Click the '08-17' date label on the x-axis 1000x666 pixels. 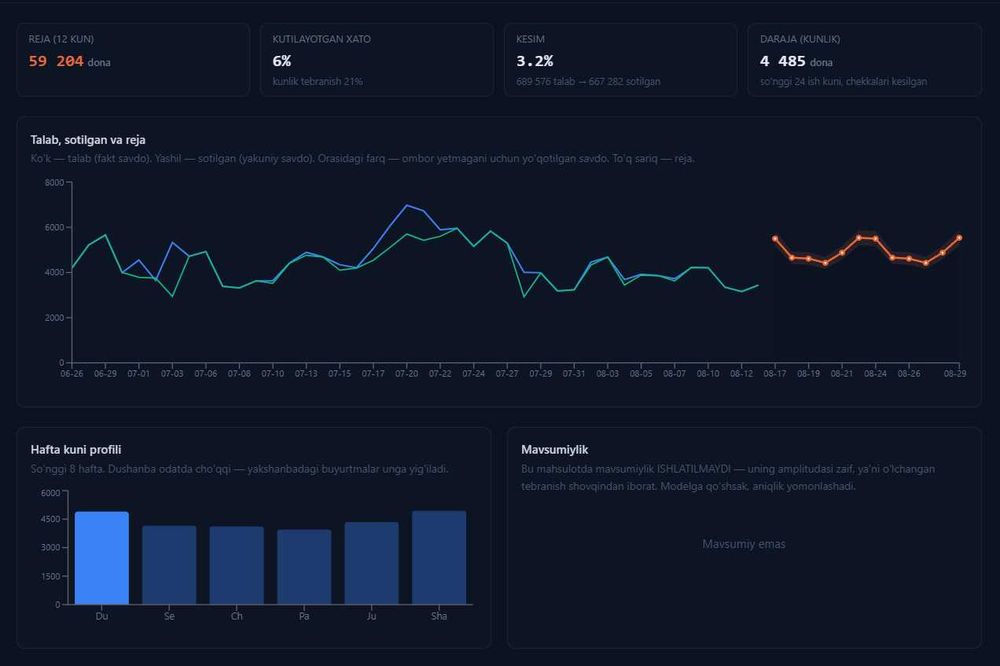[x=775, y=374]
